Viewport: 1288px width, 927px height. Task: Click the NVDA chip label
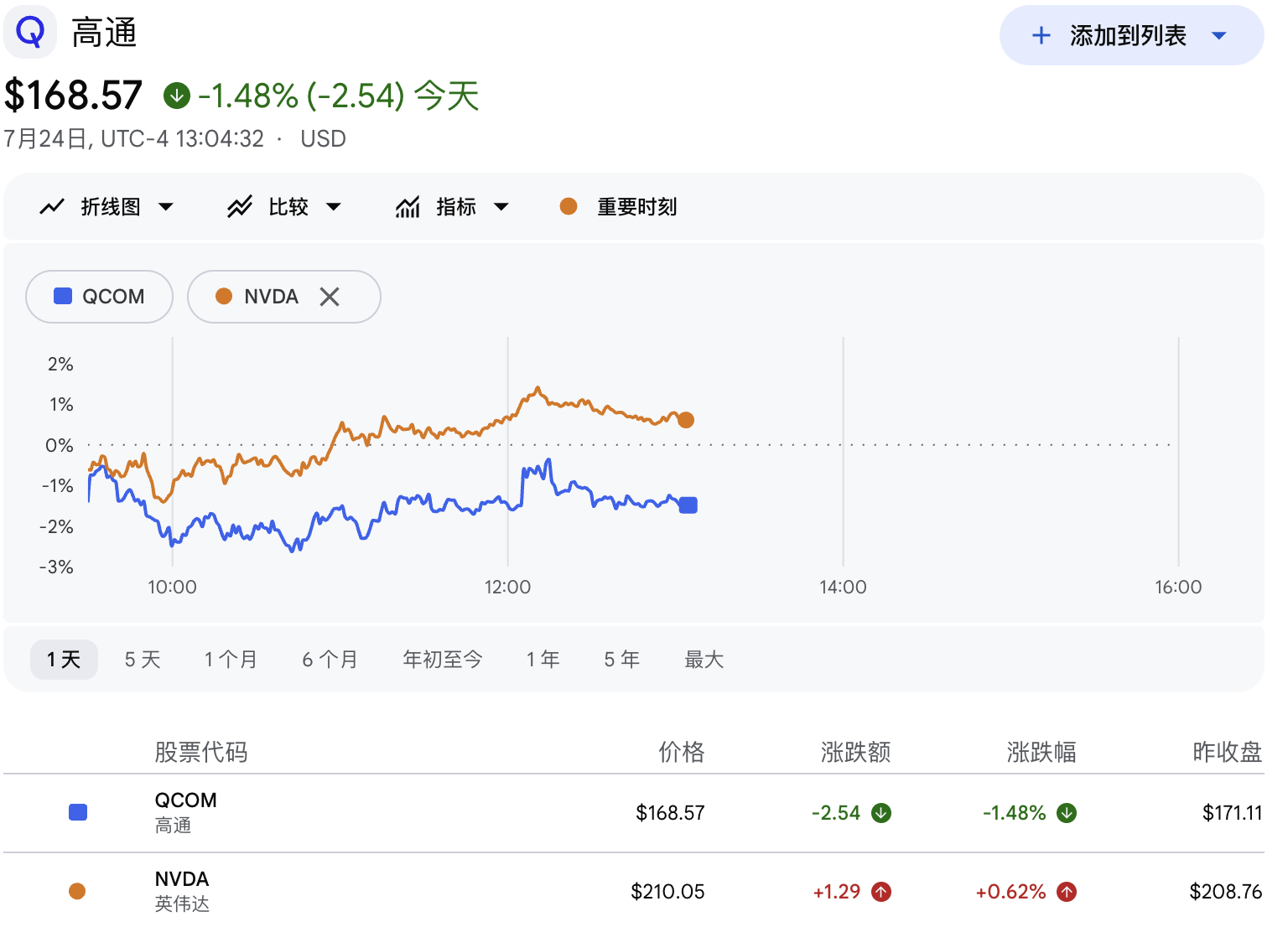272,297
